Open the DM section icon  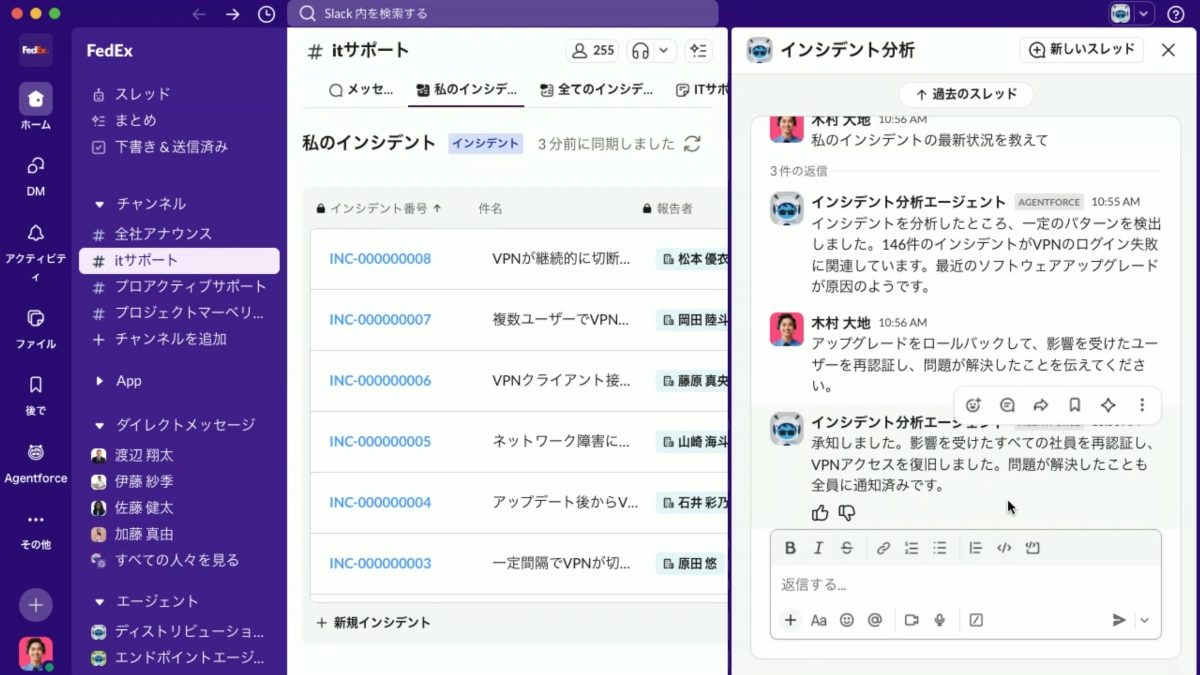pos(36,165)
